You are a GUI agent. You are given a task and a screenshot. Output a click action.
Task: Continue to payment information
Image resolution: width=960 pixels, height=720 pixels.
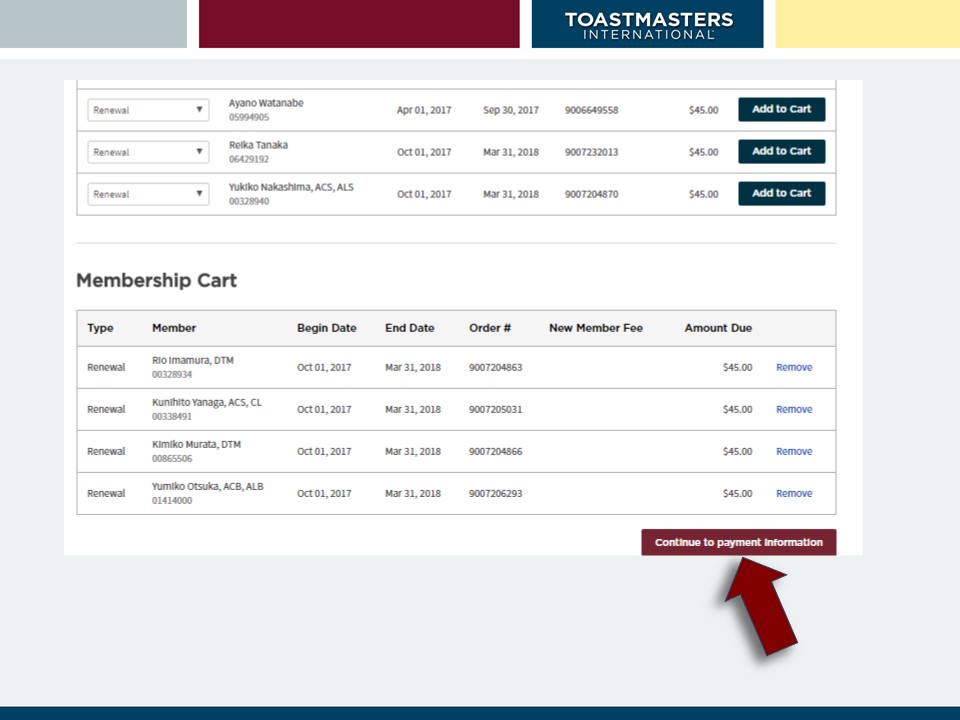click(738, 542)
